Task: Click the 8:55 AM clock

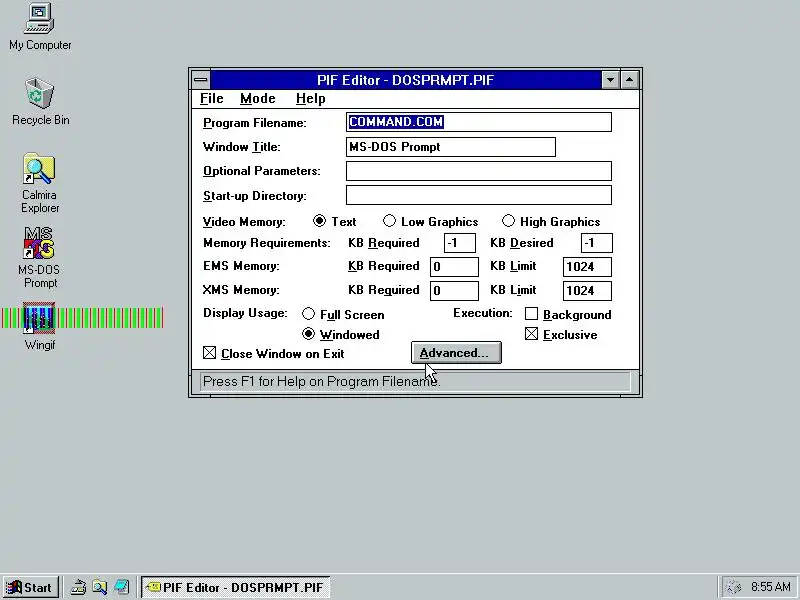Action: 770,587
